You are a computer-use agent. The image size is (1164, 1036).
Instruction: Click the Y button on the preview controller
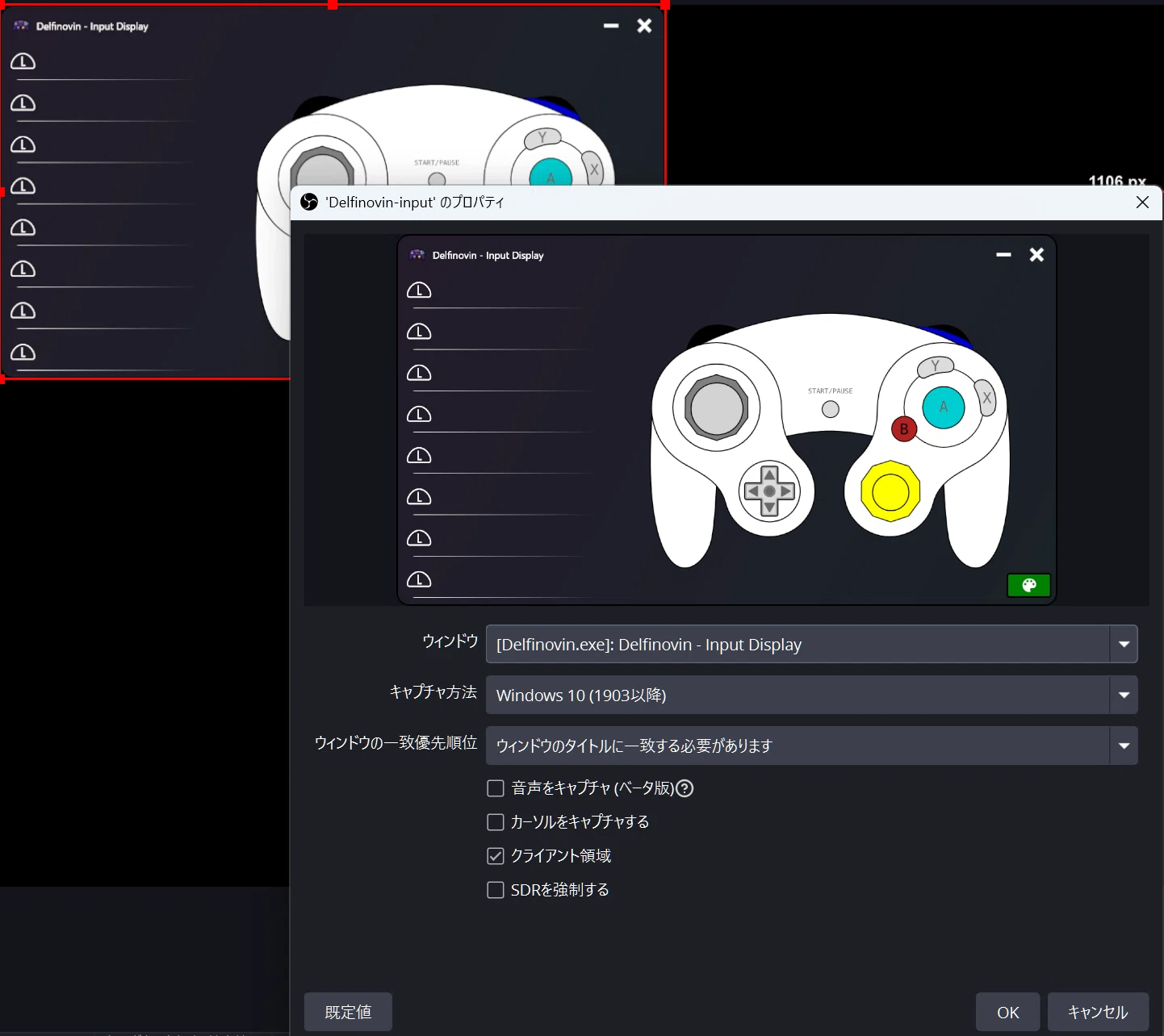(x=935, y=367)
